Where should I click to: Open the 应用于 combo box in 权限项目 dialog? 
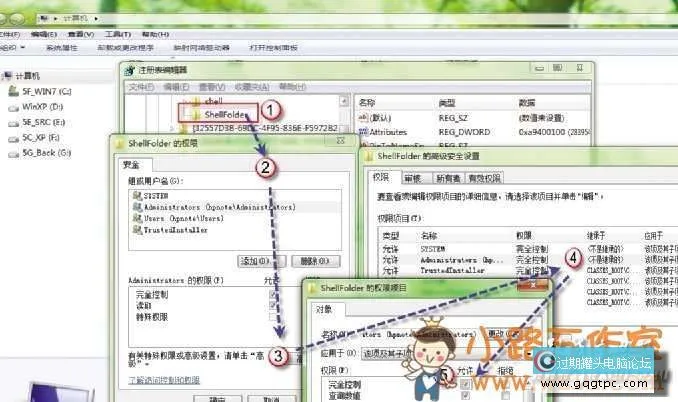[x=448, y=353]
